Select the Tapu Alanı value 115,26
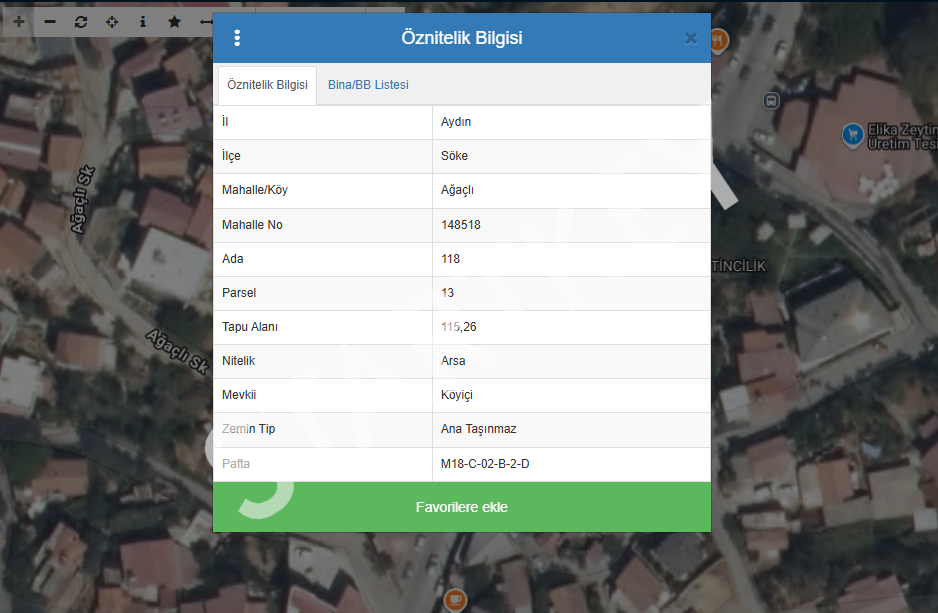 459,327
